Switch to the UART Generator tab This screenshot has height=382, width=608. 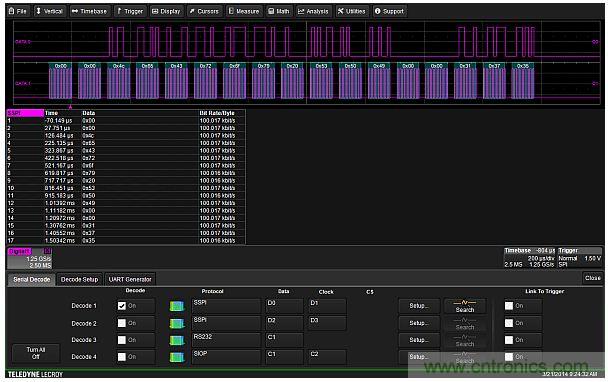point(130,280)
